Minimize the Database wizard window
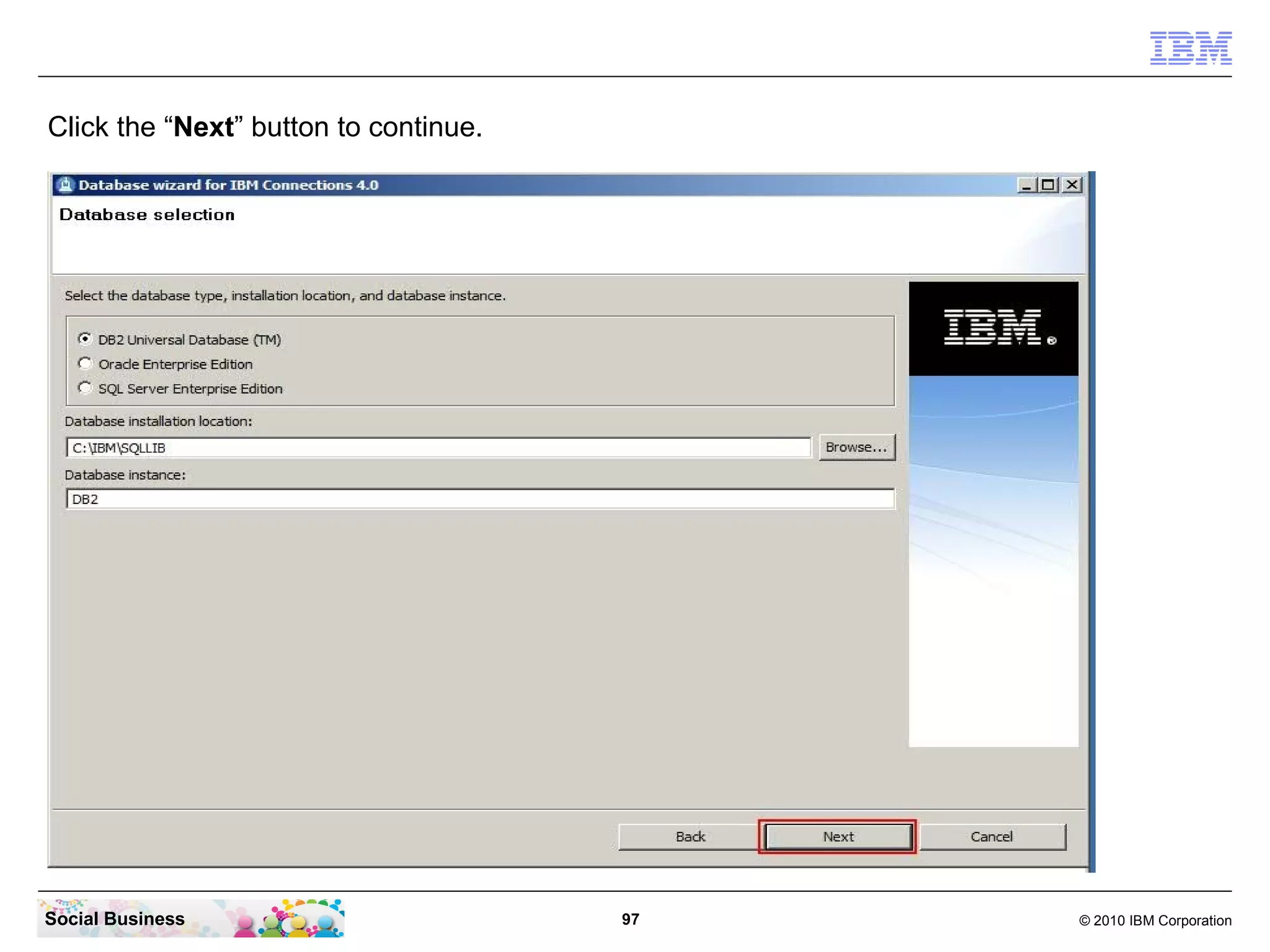Viewport: 1270px width, 952px height. pos(1027,185)
